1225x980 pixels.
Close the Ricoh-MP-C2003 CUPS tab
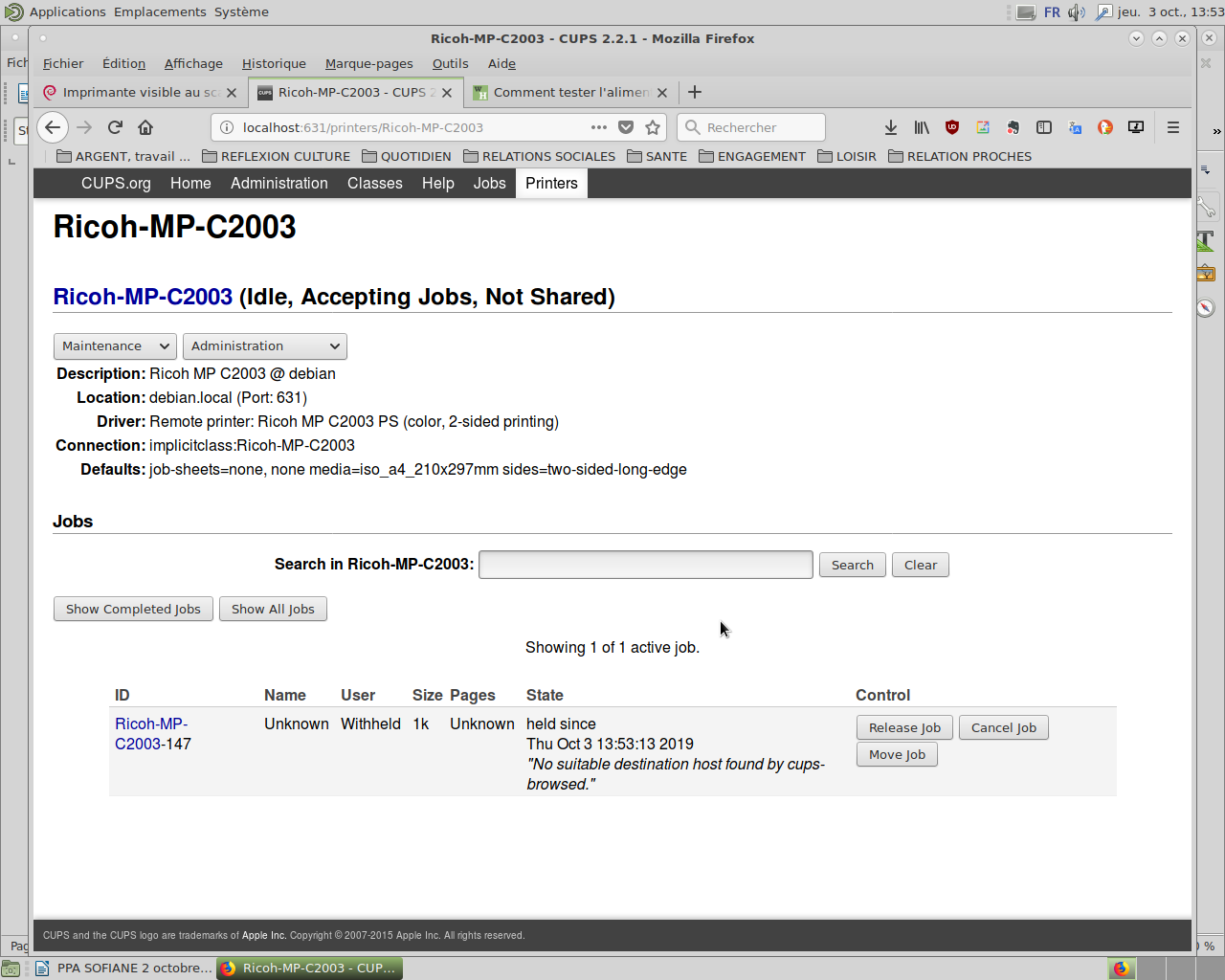(x=447, y=93)
